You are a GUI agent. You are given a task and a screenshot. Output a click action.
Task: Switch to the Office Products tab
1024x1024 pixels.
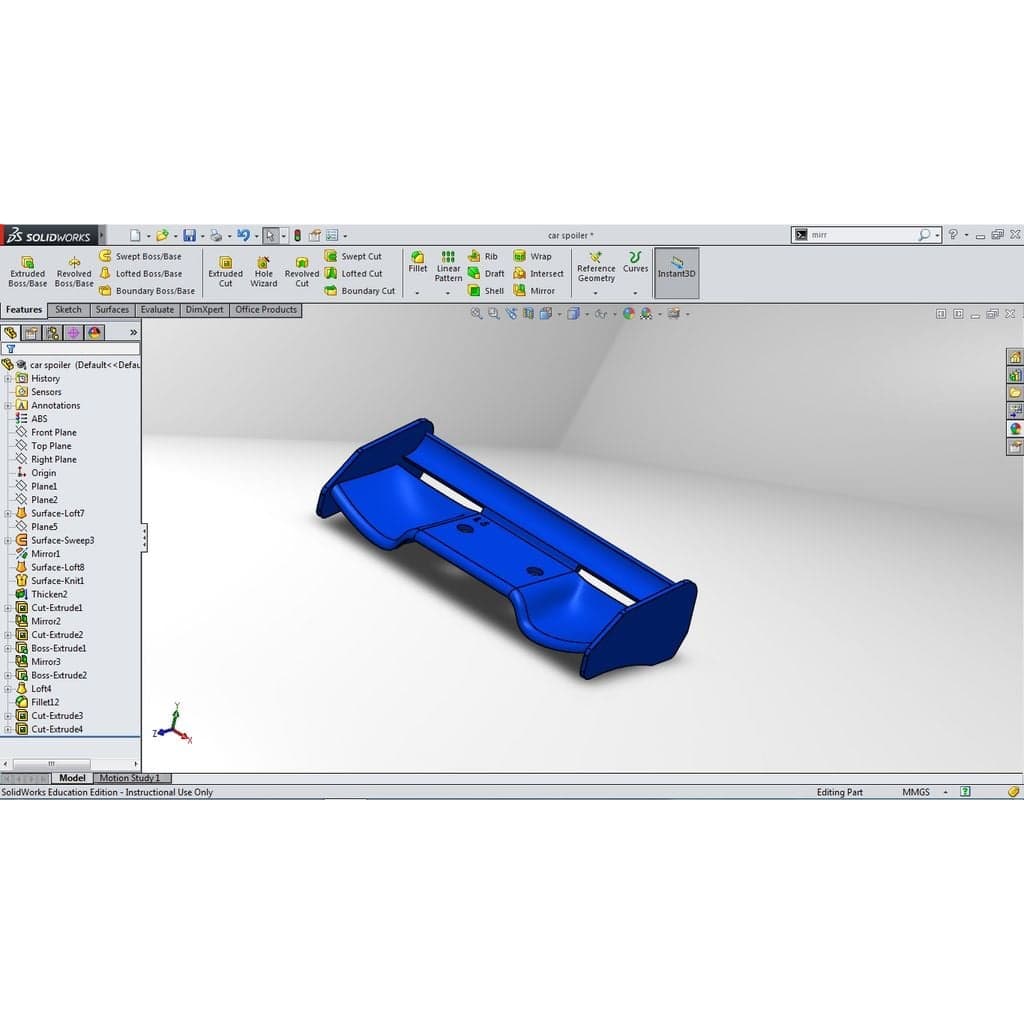coord(266,310)
